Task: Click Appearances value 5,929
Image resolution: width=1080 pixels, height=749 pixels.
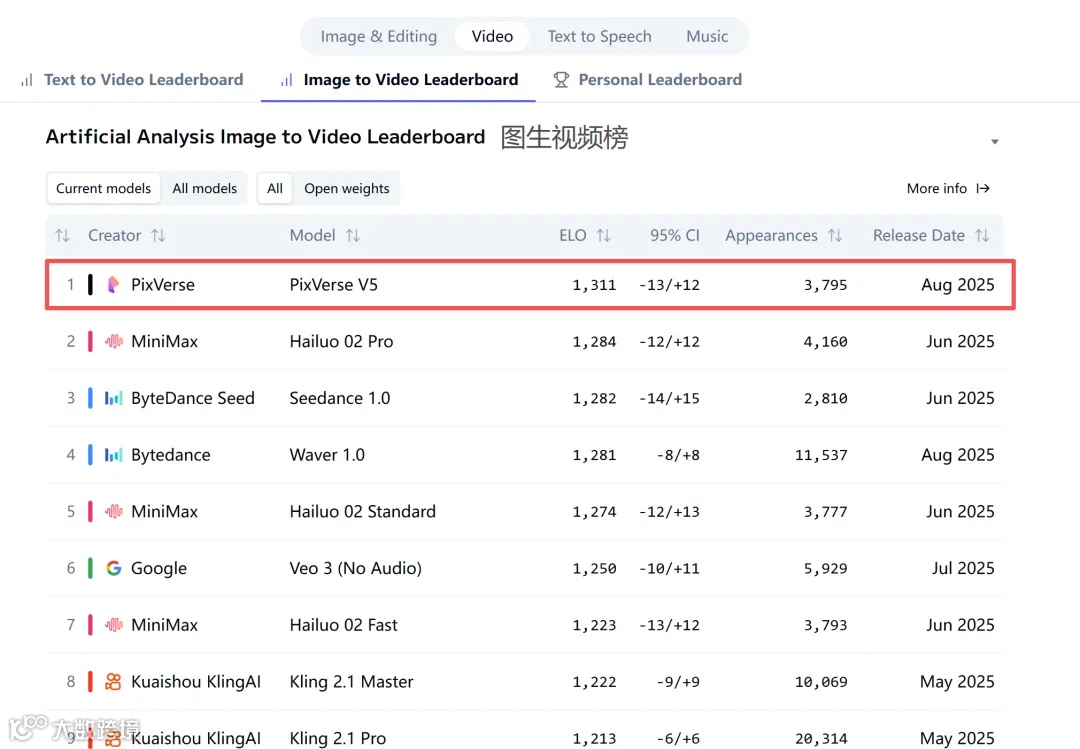Action: 825,568
